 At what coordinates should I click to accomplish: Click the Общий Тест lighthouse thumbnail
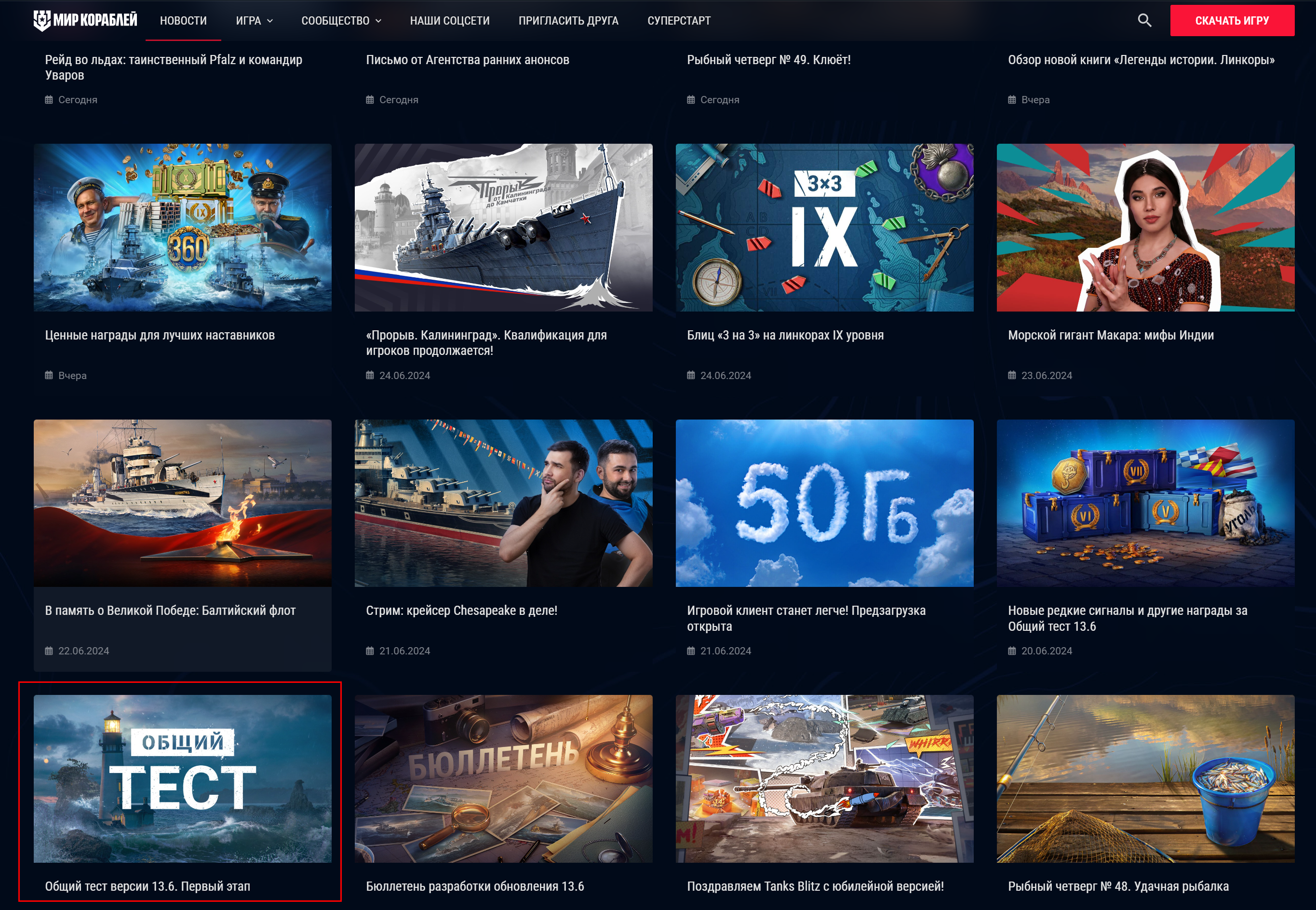(x=182, y=778)
